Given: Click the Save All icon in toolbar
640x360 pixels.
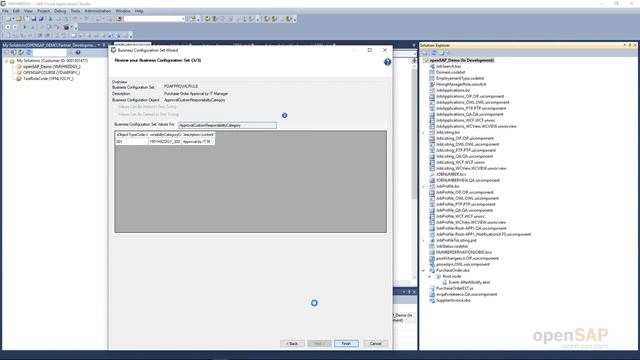Looking at the screenshot, I should 41,19.
